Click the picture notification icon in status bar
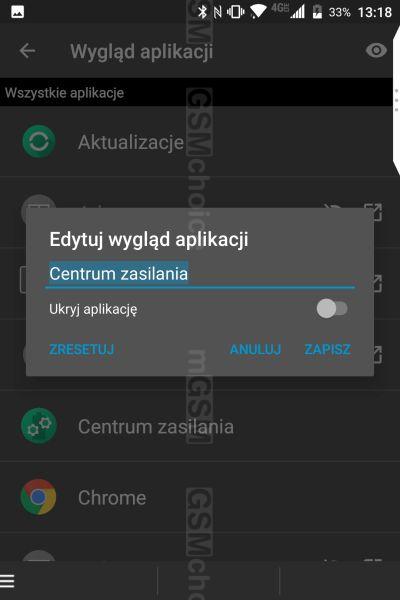400x600 pixels. 18,12
